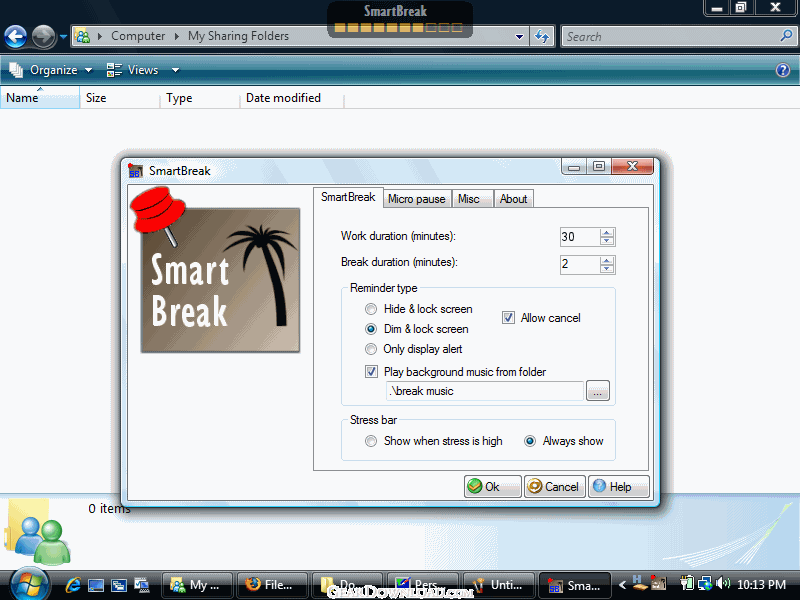The image size is (800, 600).
Task: Click the Views button
Action: pyautogui.click(x=133, y=70)
